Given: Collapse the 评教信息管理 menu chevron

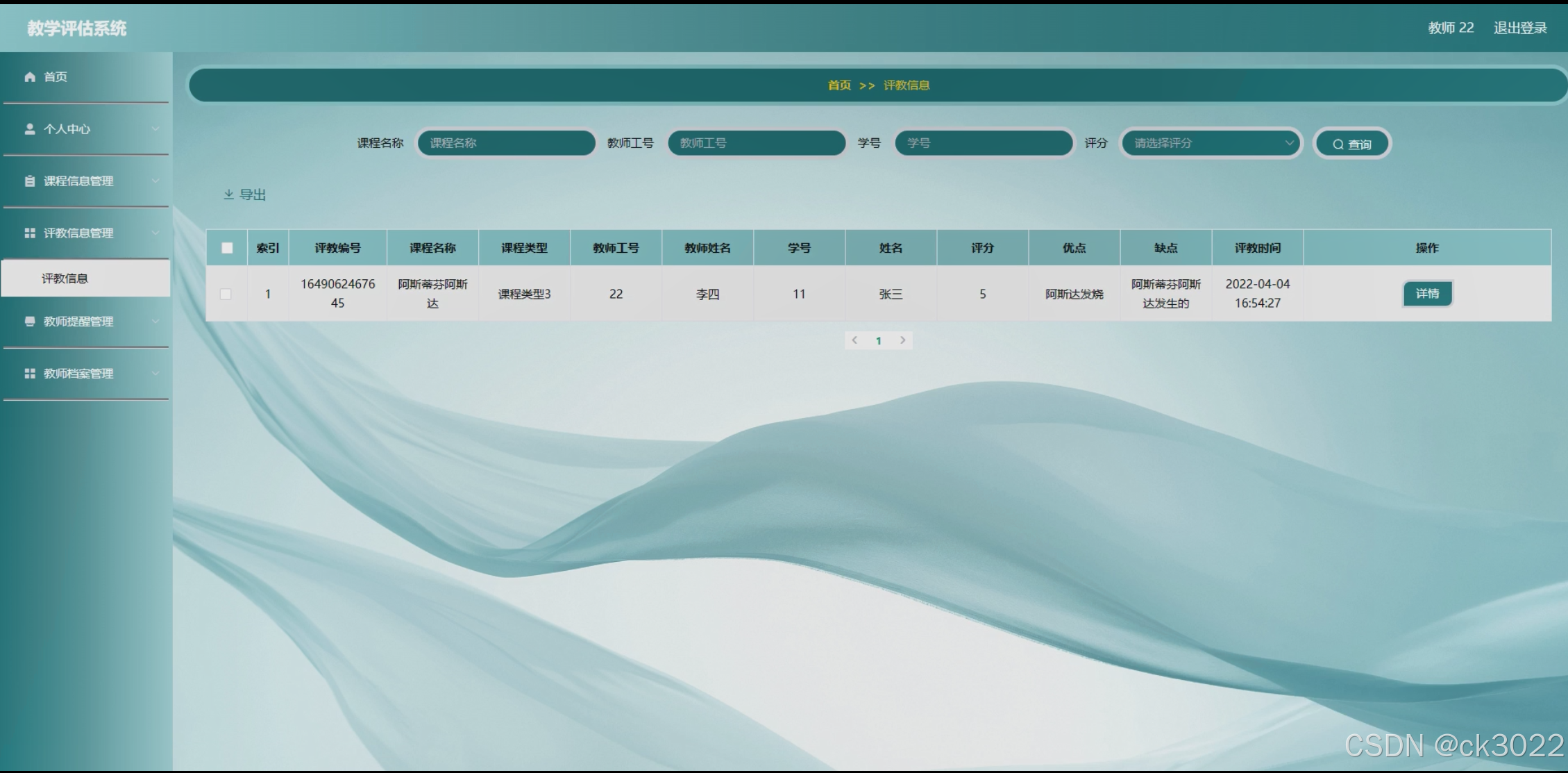Looking at the screenshot, I should click(x=155, y=233).
